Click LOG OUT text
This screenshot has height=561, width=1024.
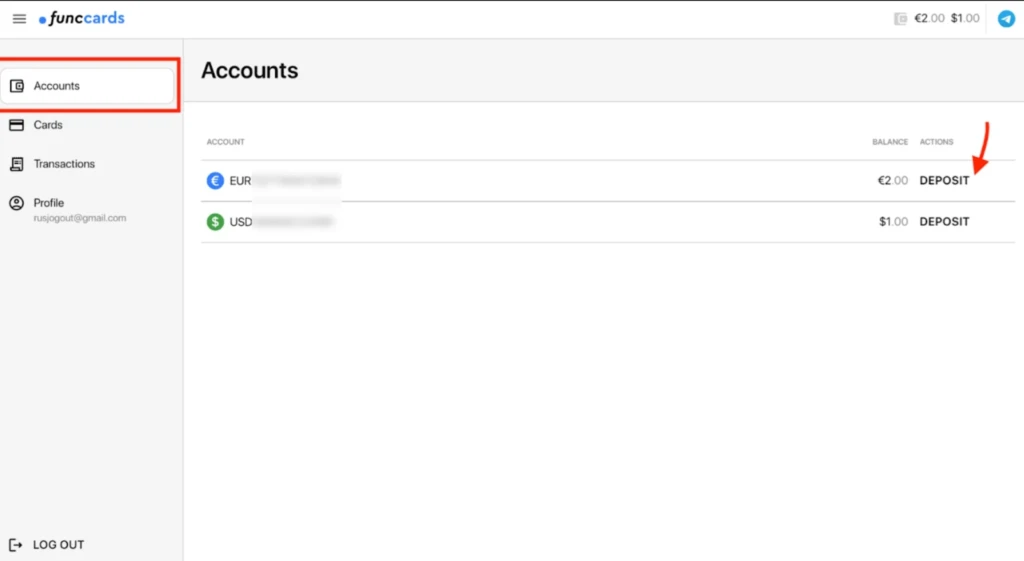(58, 545)
